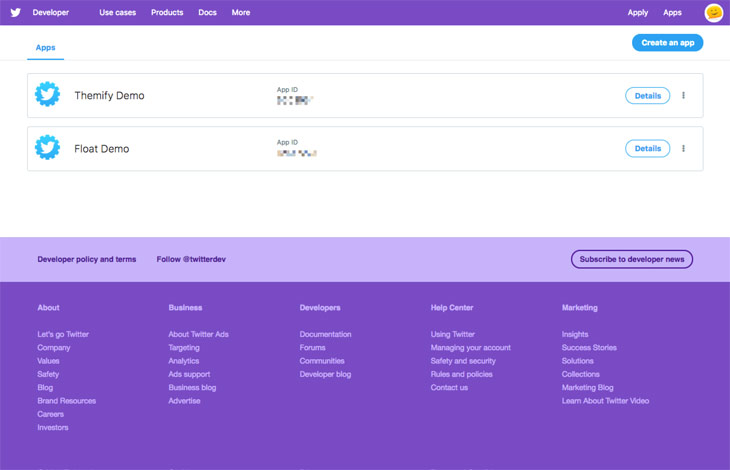The height and width of the screenshot is (470, 730).
Task: Click the Create an app button
Action: 668,43
